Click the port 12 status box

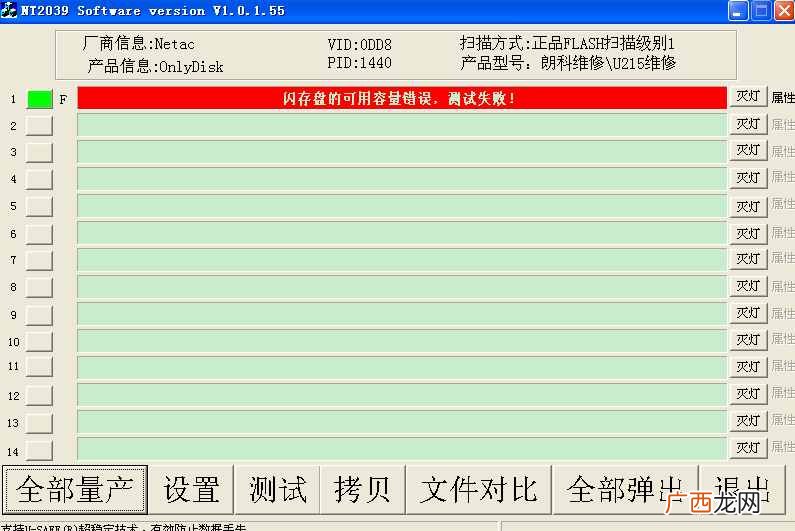click(x=40, y=396)
